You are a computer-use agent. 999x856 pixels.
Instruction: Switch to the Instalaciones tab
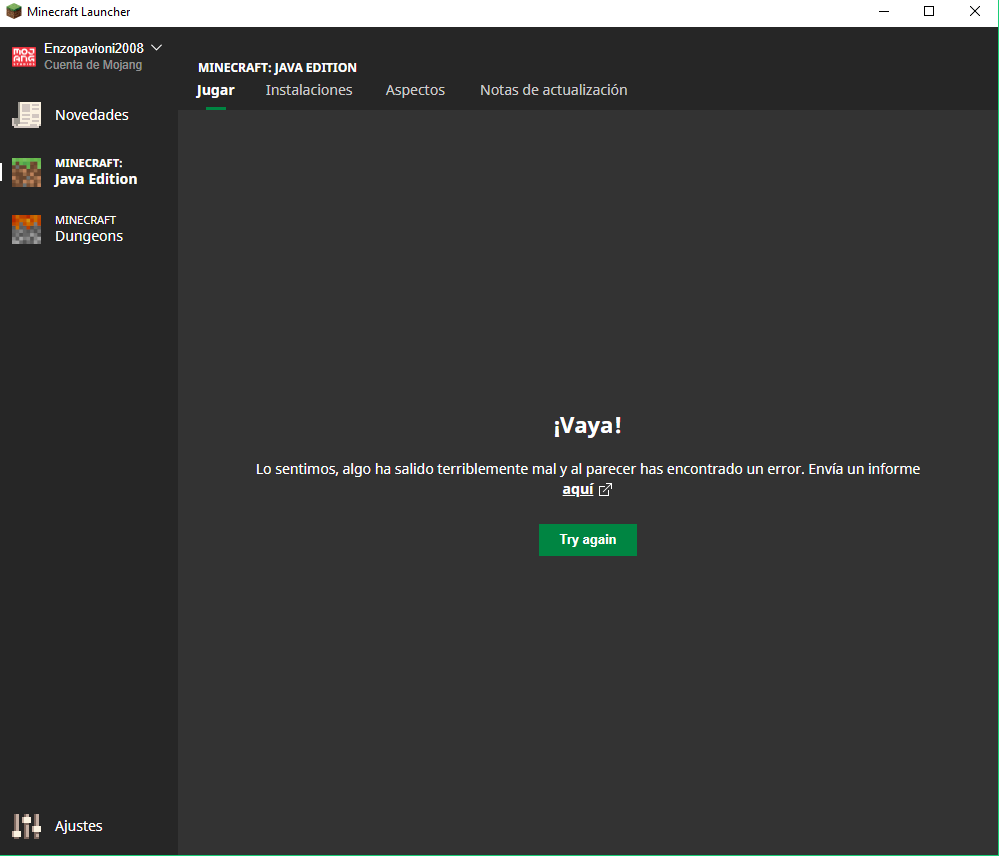[309, 90]
